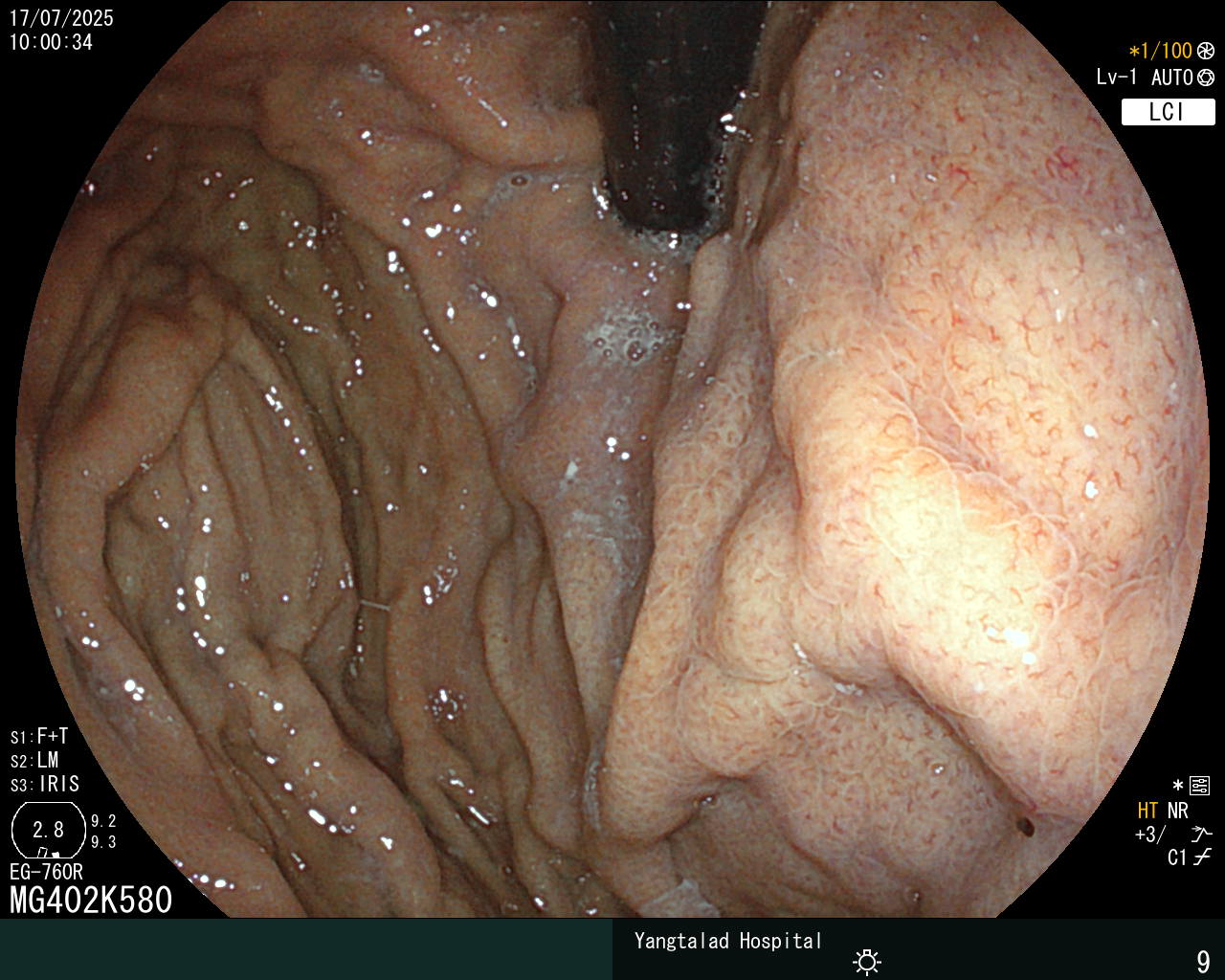Image resolution: width=1225 pixels, height=980 pixels.
Task: Click the Yangtalad Hospital label
Action: pos(728,941)
